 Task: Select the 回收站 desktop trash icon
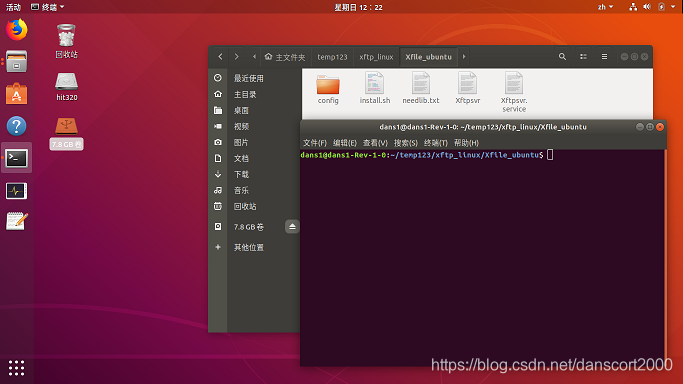[66, 41]
